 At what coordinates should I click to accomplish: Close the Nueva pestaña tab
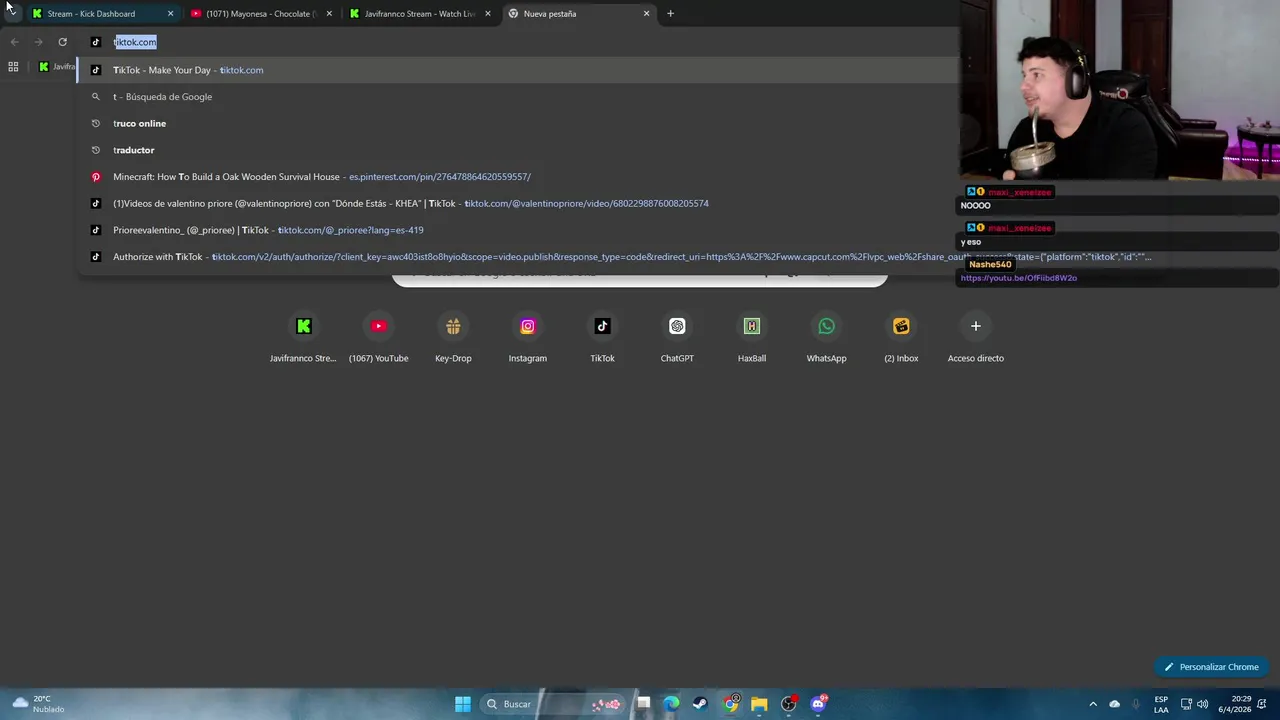click(646, 14)
